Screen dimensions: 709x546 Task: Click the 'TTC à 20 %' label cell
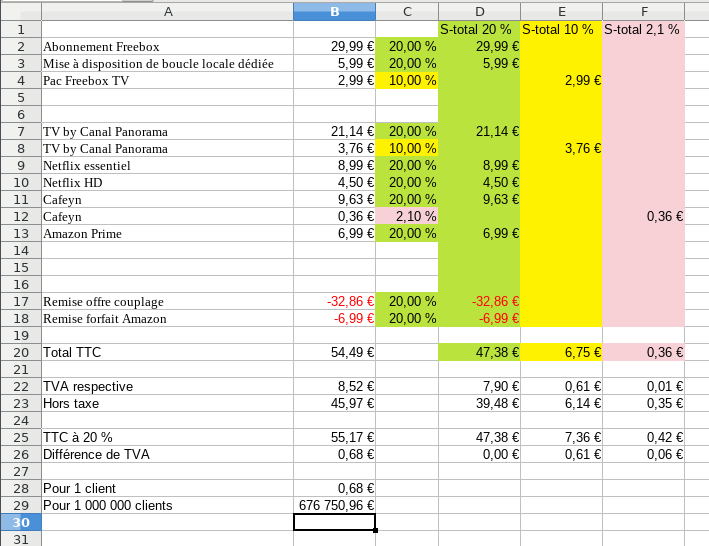coord(167,438)
